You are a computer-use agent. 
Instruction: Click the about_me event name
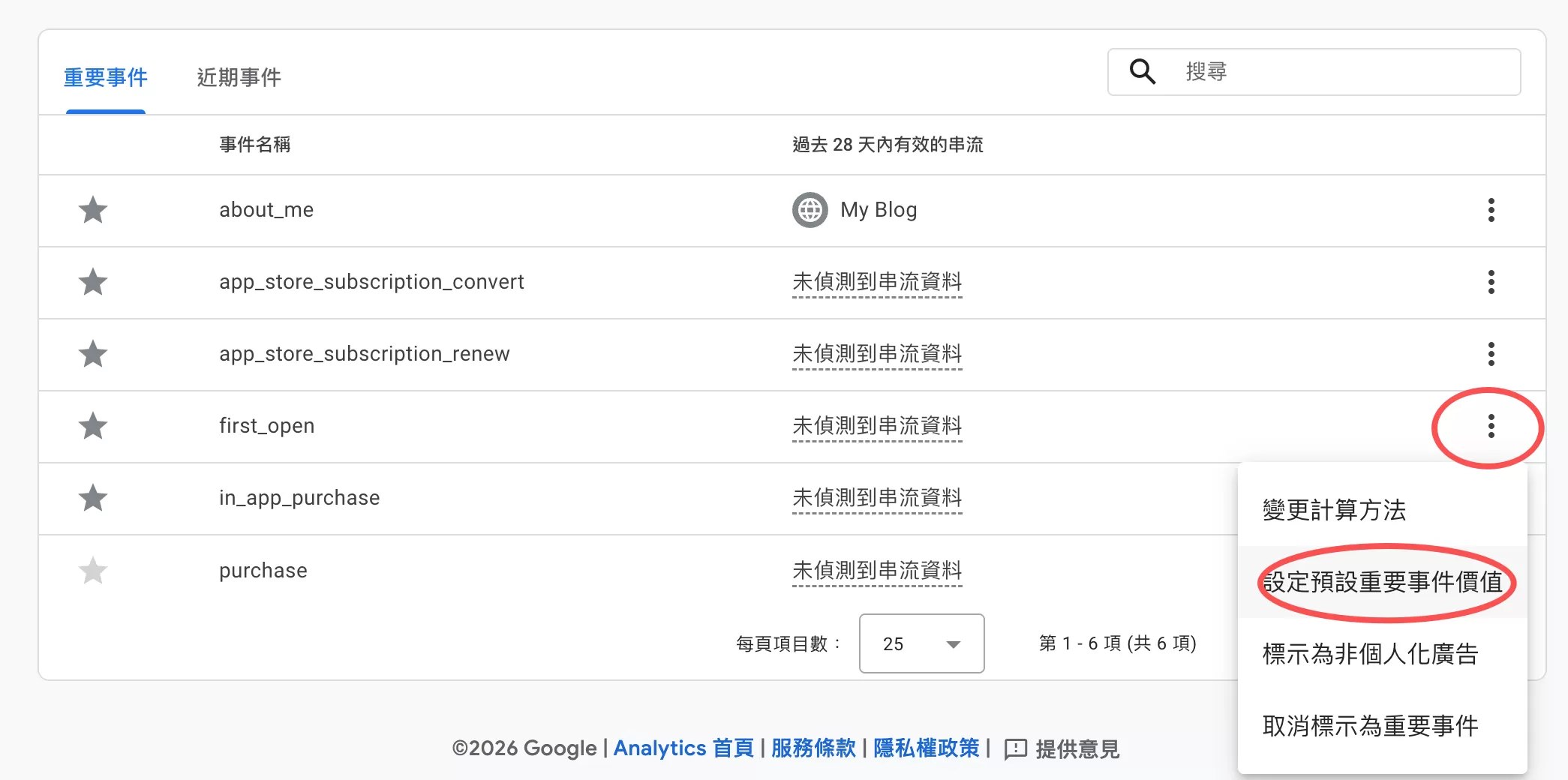[x=266, y=210]
